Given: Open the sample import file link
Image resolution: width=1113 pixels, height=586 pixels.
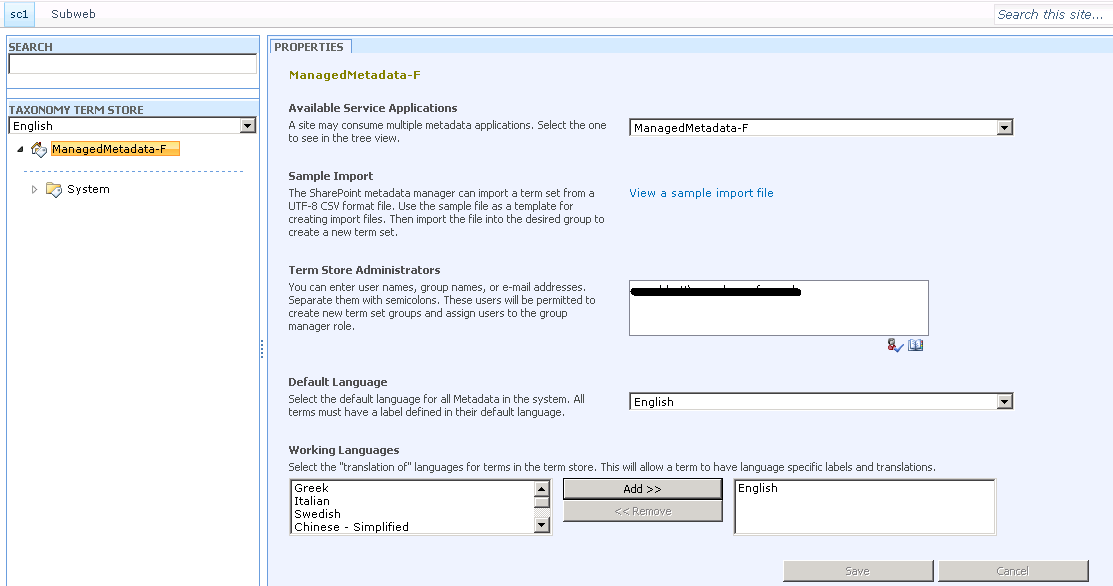Looking at the screenshot, I should (x=701, y=192).
